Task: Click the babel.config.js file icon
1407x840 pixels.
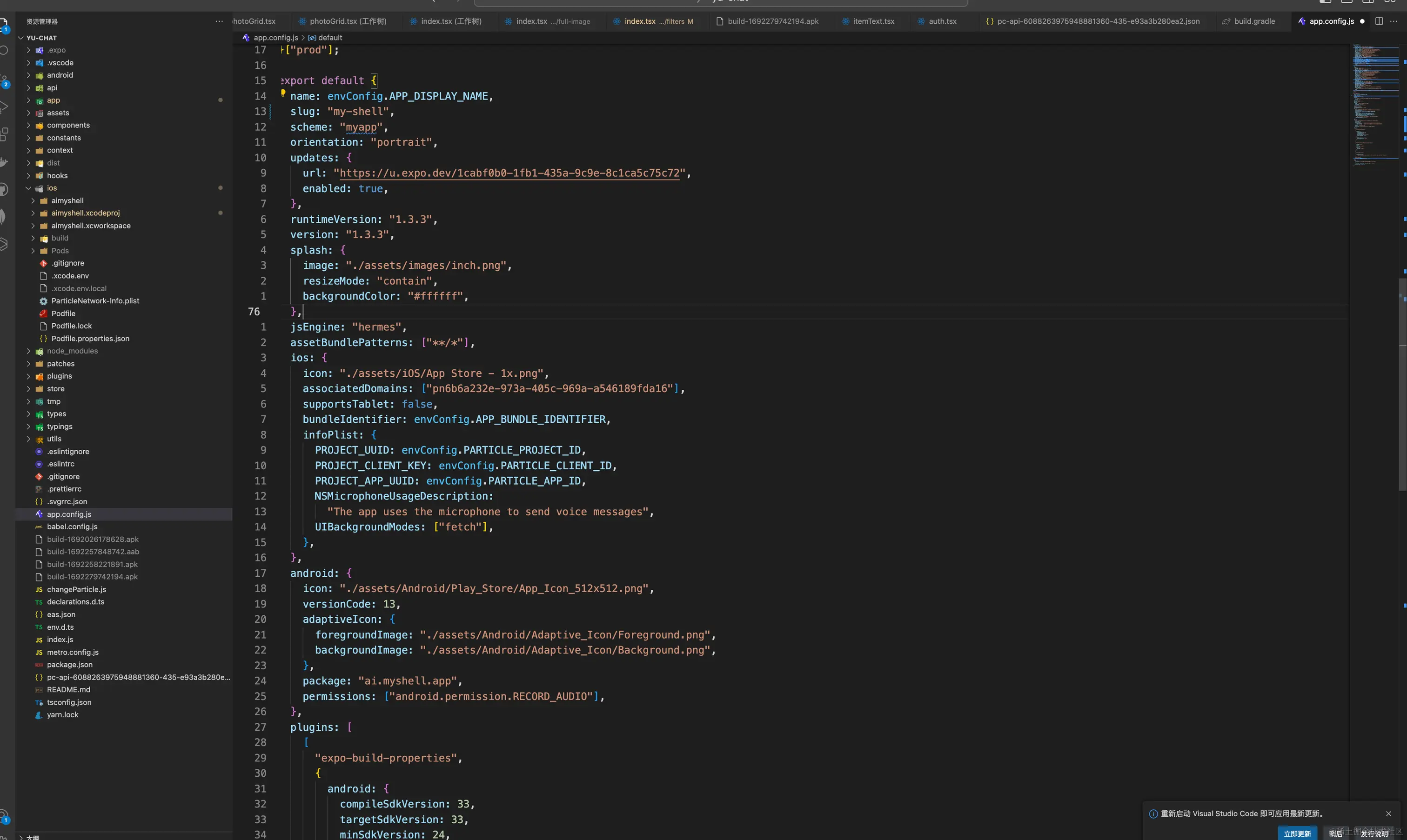Action: pyautogui.click(x=39, y=527)
